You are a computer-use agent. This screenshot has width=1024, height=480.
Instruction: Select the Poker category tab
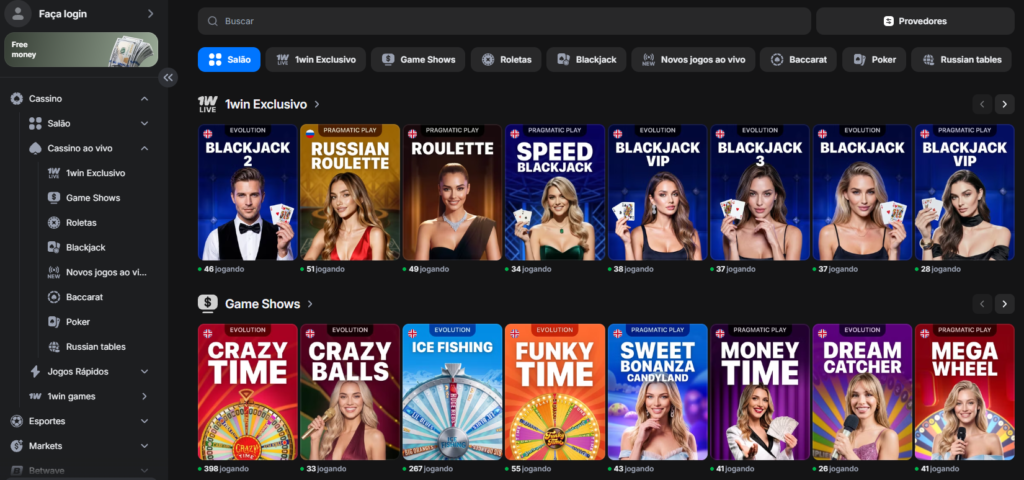pos(874,59)
